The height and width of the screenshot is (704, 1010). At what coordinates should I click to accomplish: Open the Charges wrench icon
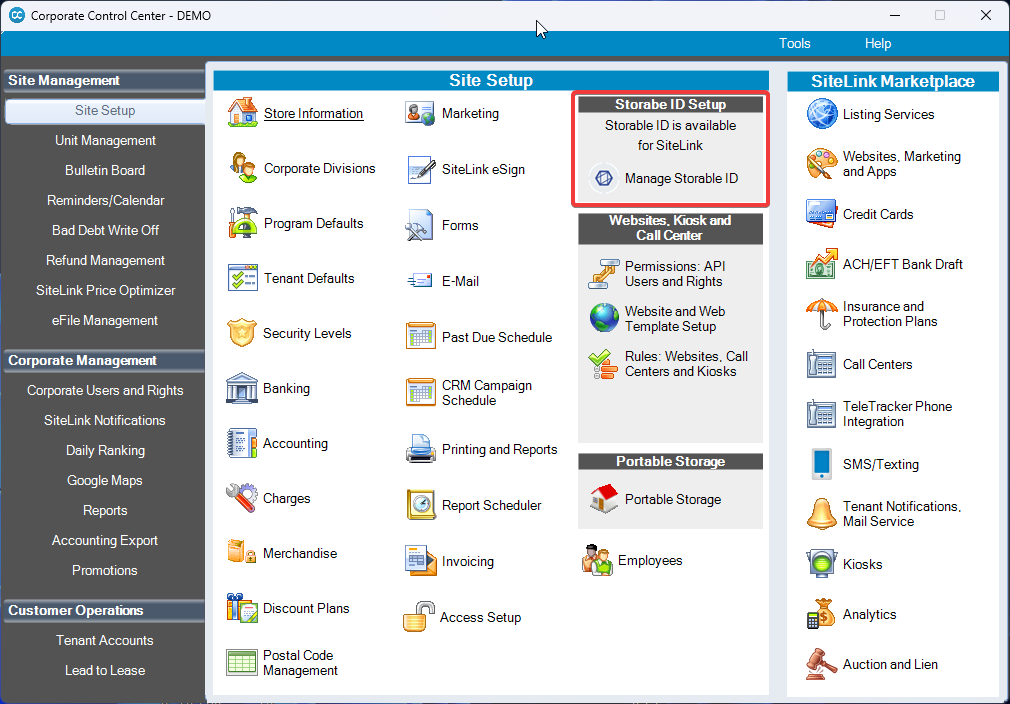click(x=242, y=498)
